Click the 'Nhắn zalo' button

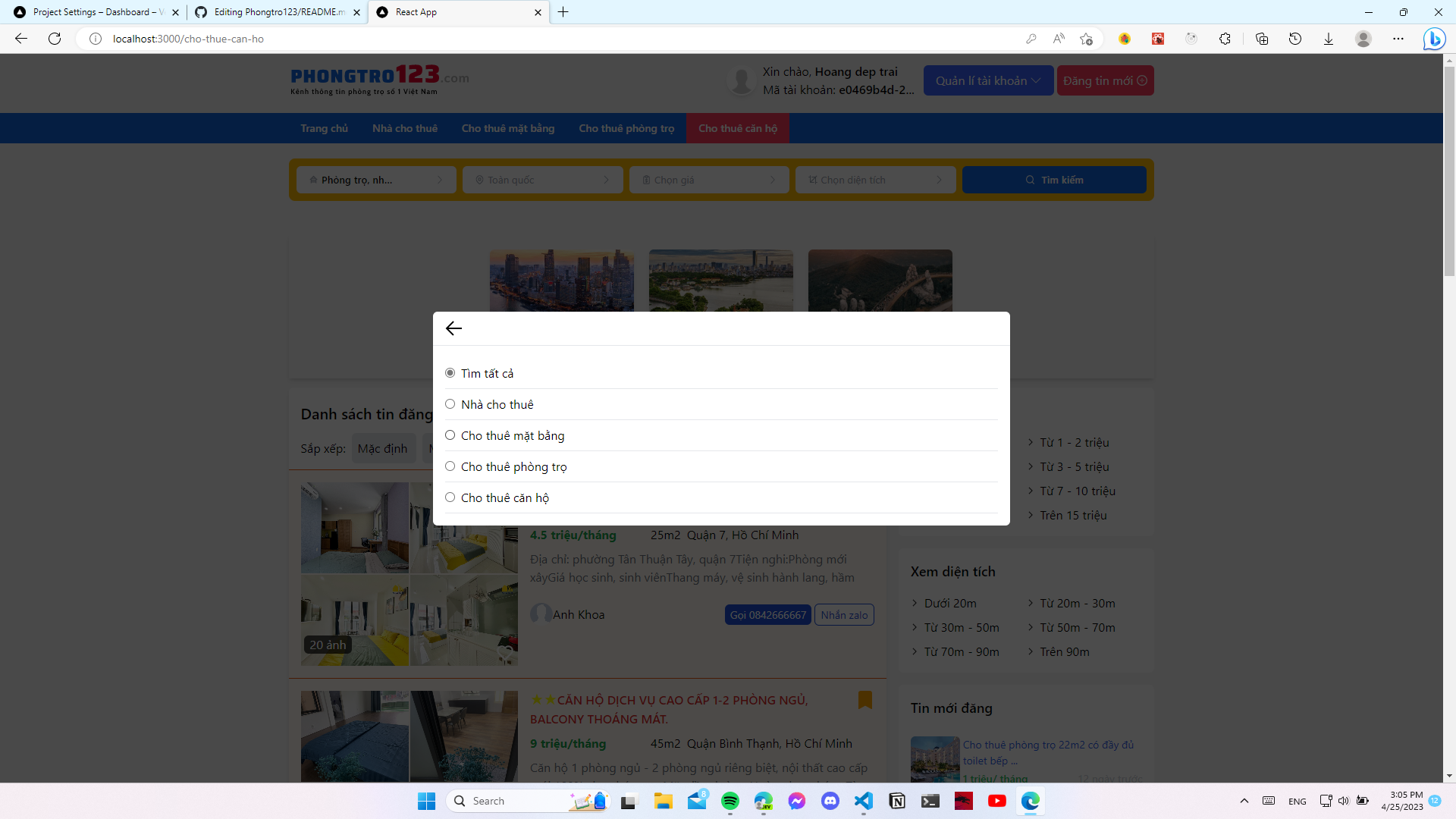844,614
